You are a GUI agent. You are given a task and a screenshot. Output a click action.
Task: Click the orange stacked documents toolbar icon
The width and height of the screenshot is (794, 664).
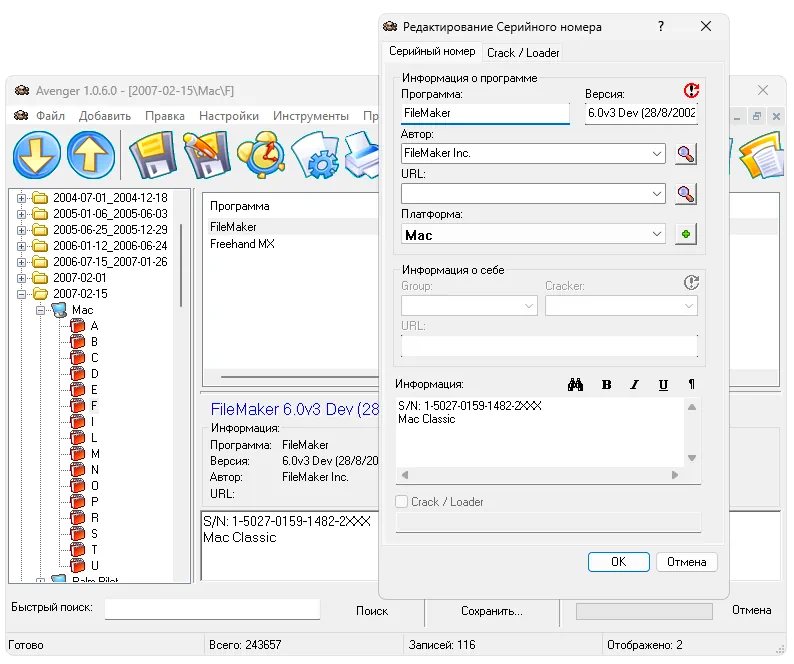point(761,154)
